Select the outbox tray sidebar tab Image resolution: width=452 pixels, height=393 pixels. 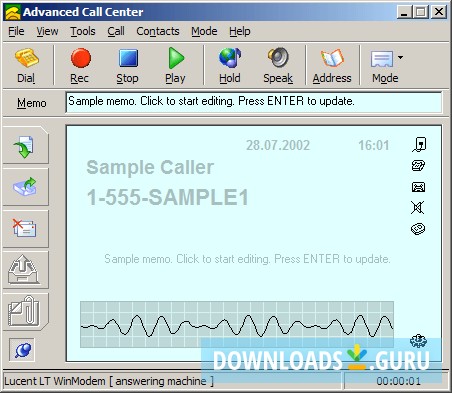(x=25, y=270)
